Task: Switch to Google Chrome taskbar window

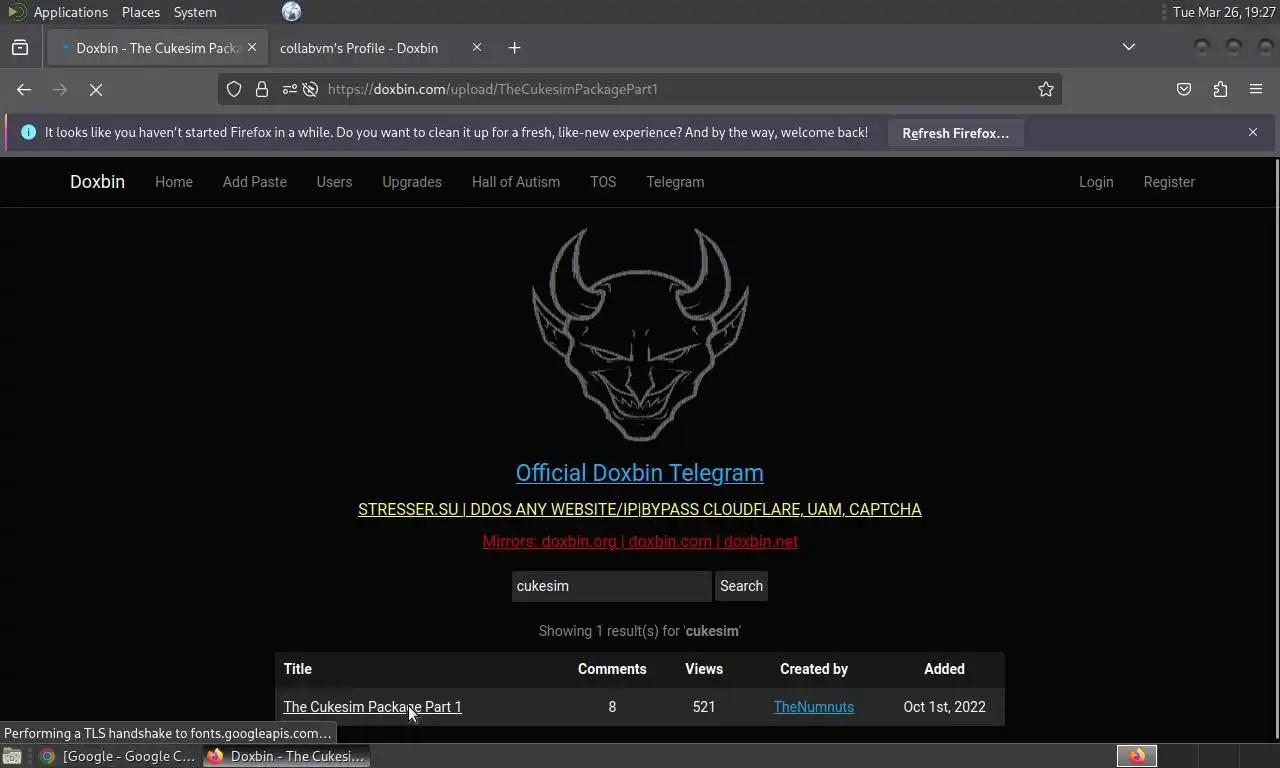Action: coord(117,756)
